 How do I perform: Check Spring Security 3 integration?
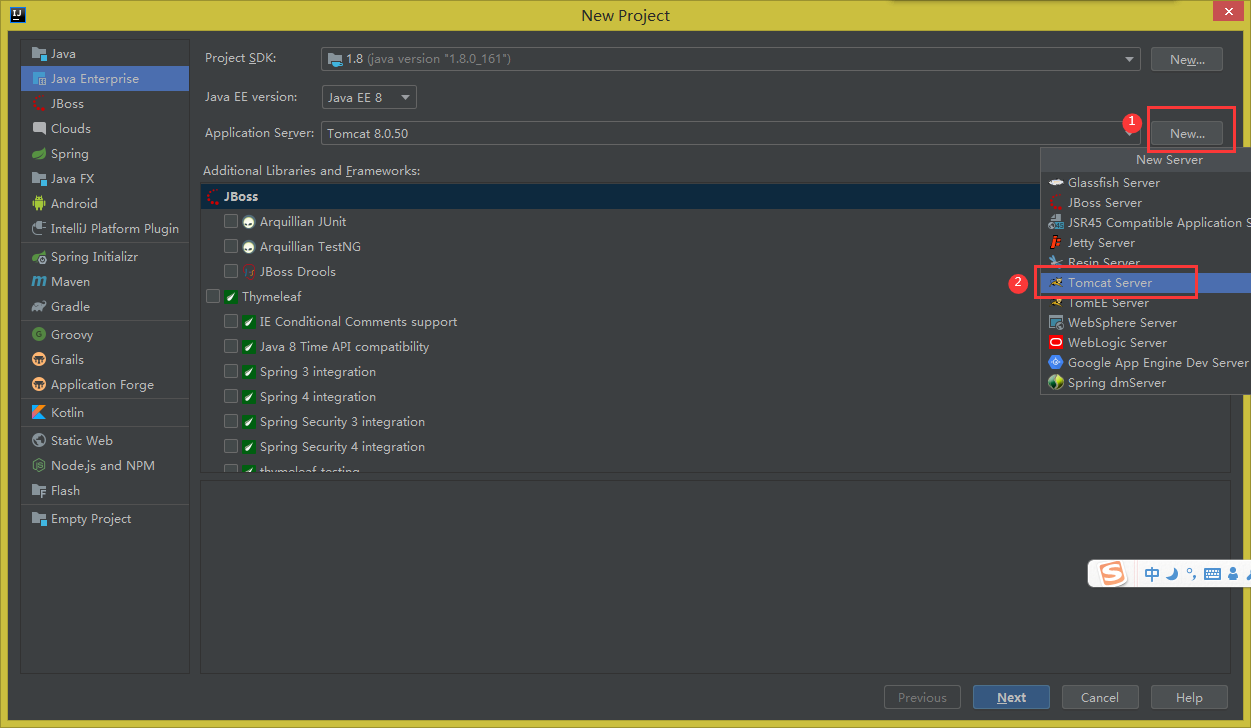[x=231, y=422]
